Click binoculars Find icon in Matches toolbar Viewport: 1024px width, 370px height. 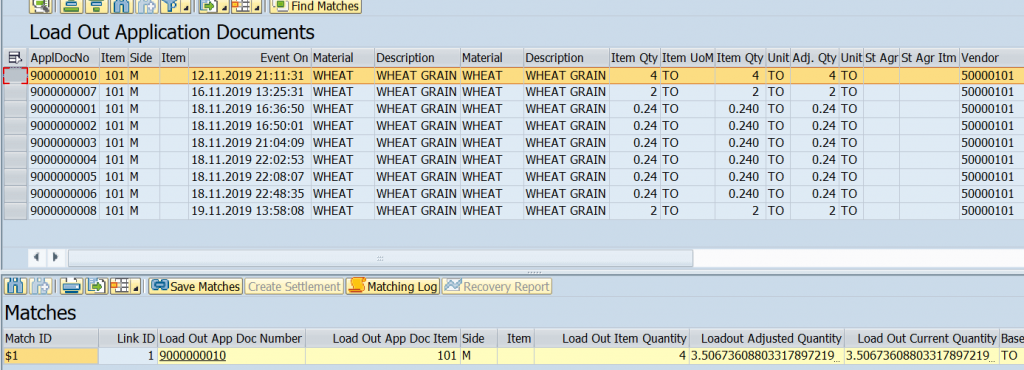[16, 286]
